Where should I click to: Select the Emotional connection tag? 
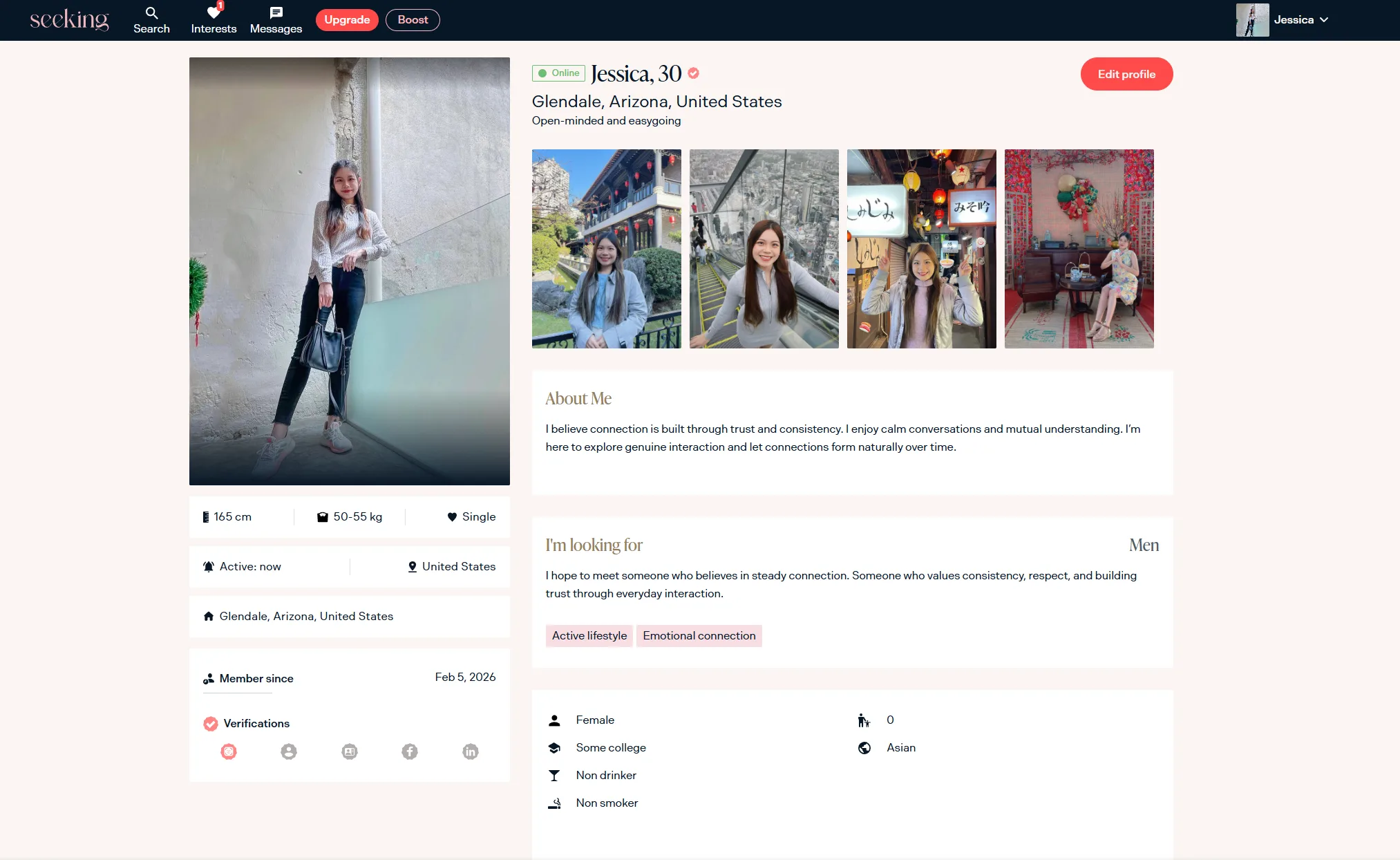tap(699, 636)
